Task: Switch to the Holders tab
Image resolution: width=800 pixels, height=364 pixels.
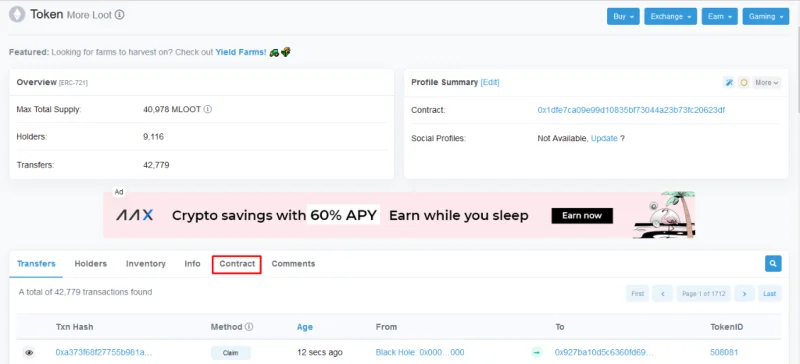Action: tap(91, 264)
